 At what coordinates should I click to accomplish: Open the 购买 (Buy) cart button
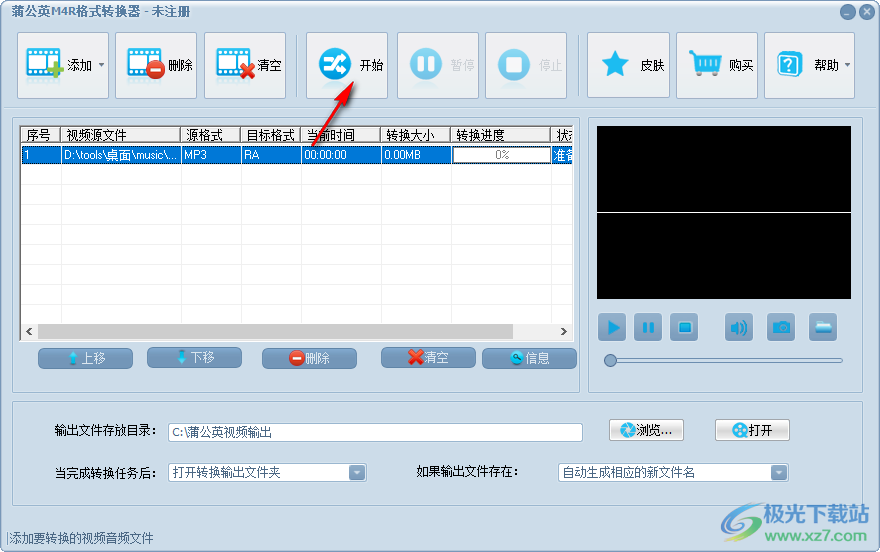click(717, 65)
